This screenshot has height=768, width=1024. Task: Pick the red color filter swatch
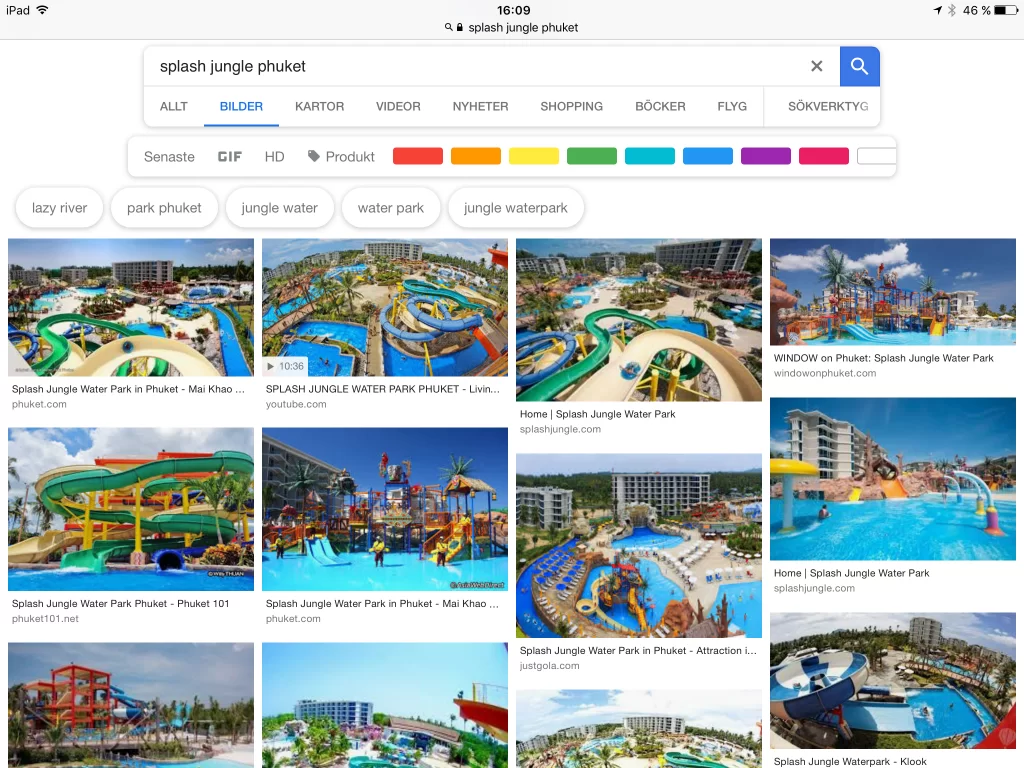(418, 156)
